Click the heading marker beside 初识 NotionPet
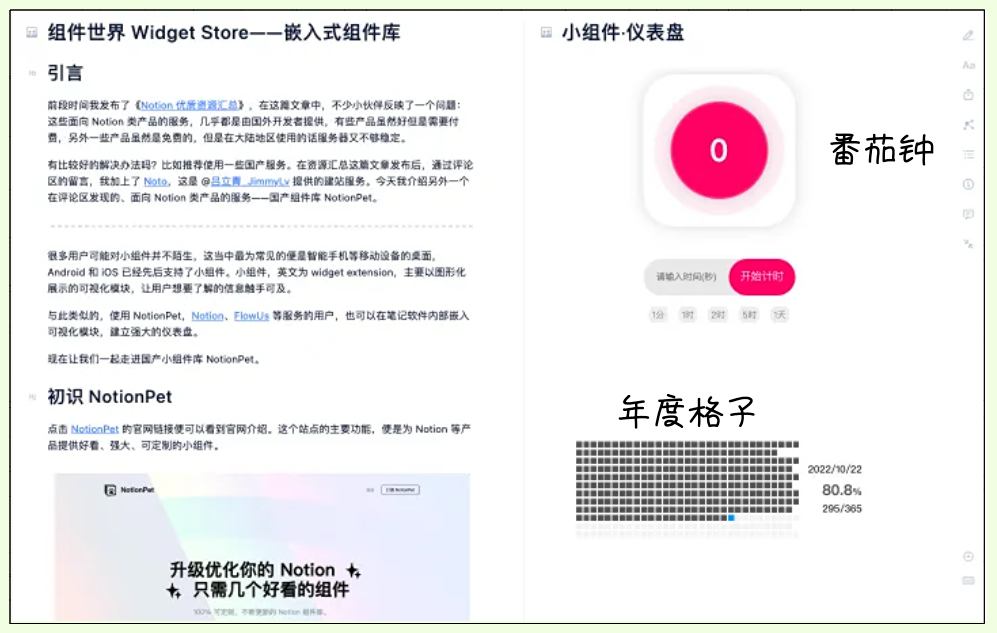This screenshot has width=997, height=633. (x=32, y=397)
